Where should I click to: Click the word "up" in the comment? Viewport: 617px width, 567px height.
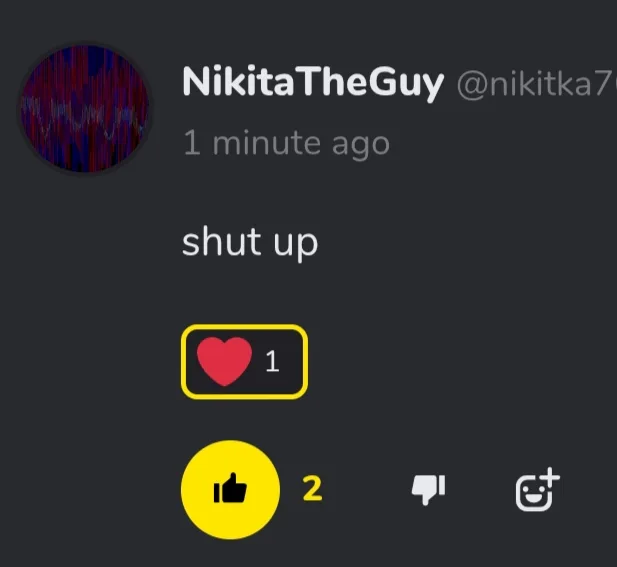[x=296, y=246]
